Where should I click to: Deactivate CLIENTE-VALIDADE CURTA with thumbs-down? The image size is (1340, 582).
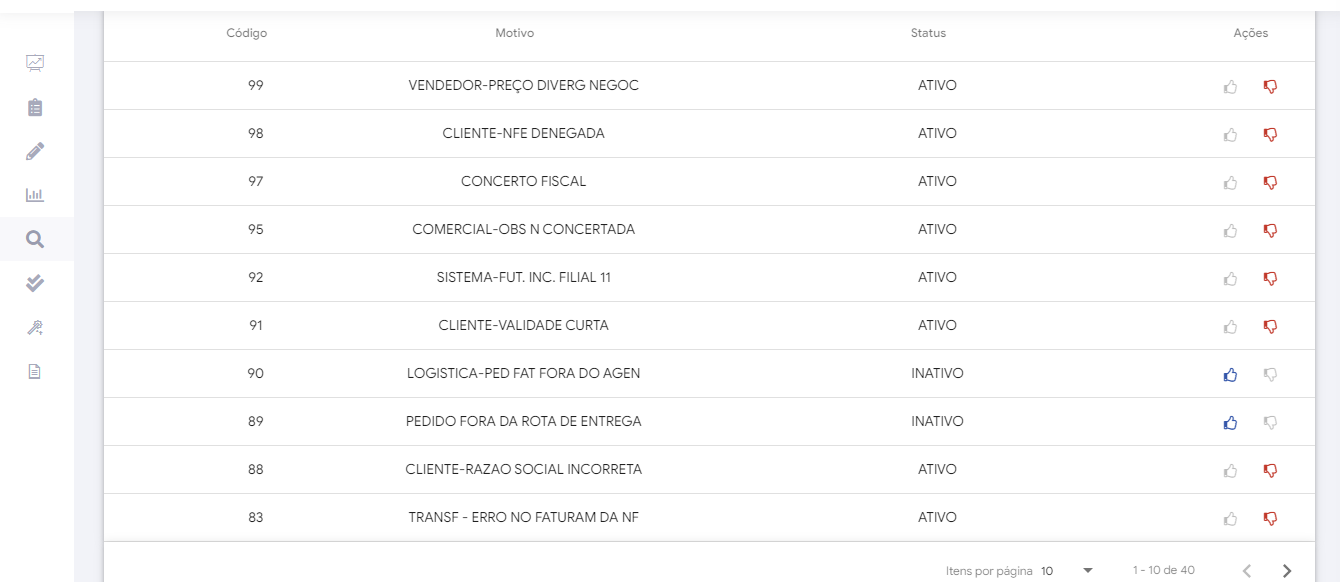point(1270,327)
